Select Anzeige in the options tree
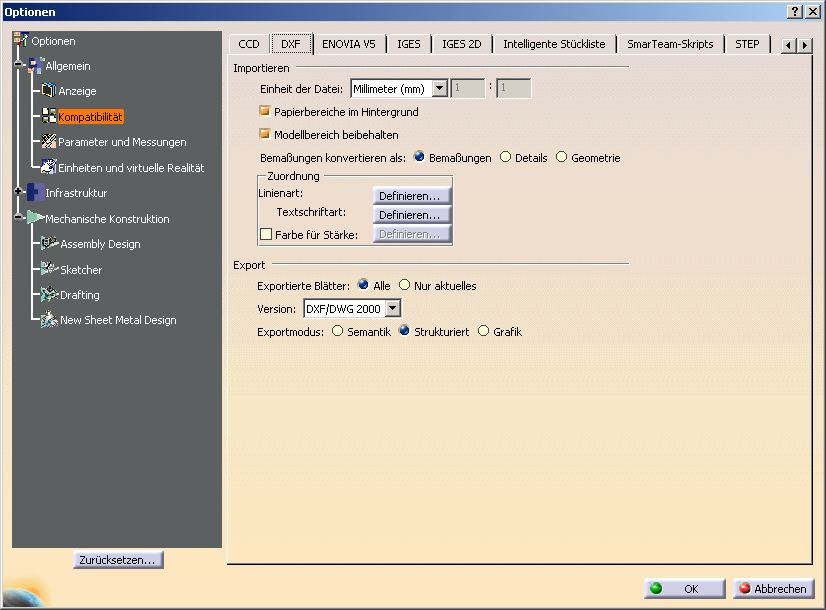The height and width of the screenshot is (610, 826). pyautogui.click(x=77, y=91)
